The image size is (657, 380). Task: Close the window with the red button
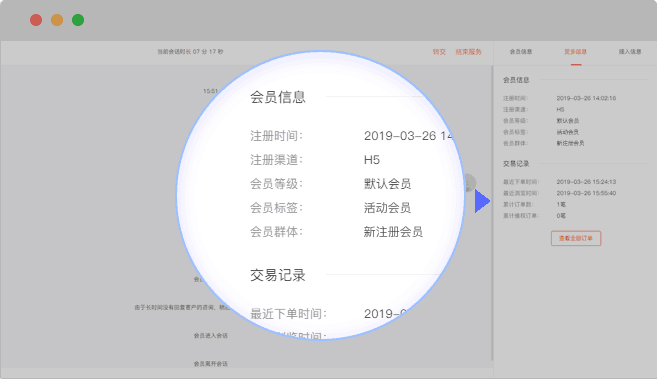(36, 20)
